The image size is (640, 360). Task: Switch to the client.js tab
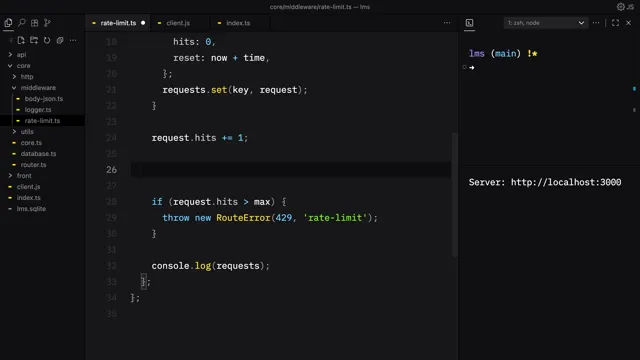click(x=178, y=23)
